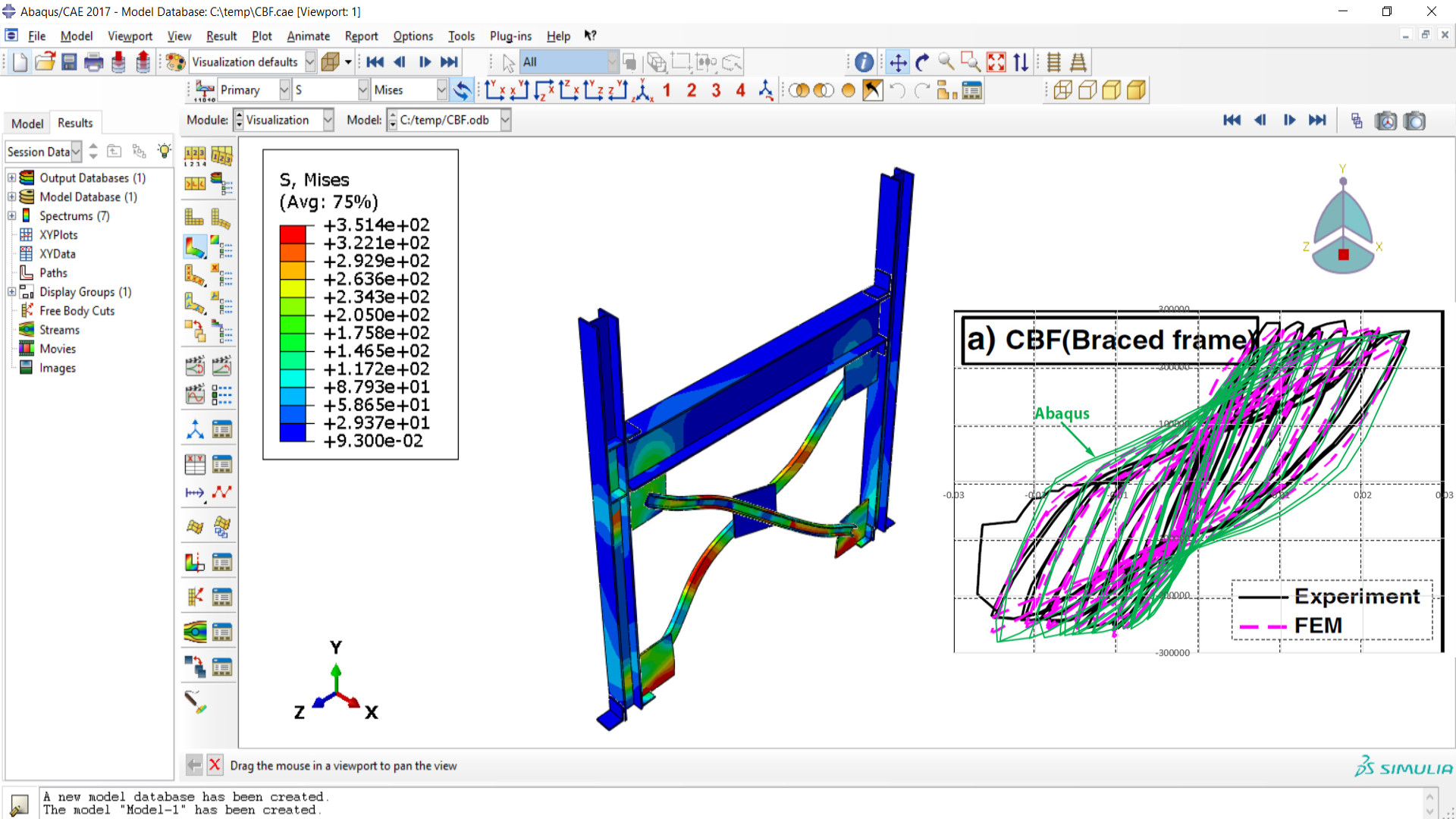Switch to the Model tab
Viewport: 1456px width, 819px height.
click(x=27, y=124)
